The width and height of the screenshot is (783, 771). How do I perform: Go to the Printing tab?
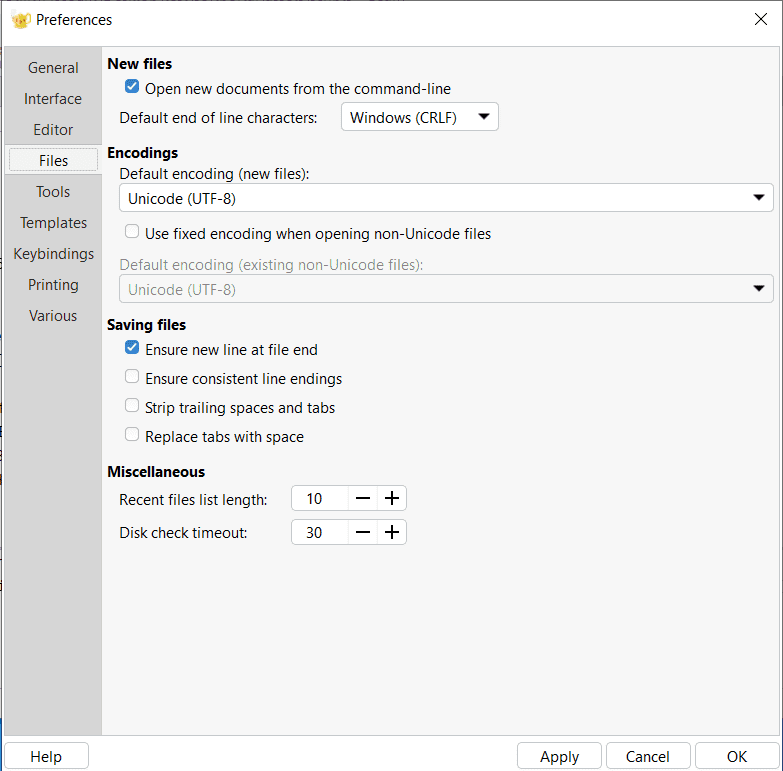click(x=53, y=285)
